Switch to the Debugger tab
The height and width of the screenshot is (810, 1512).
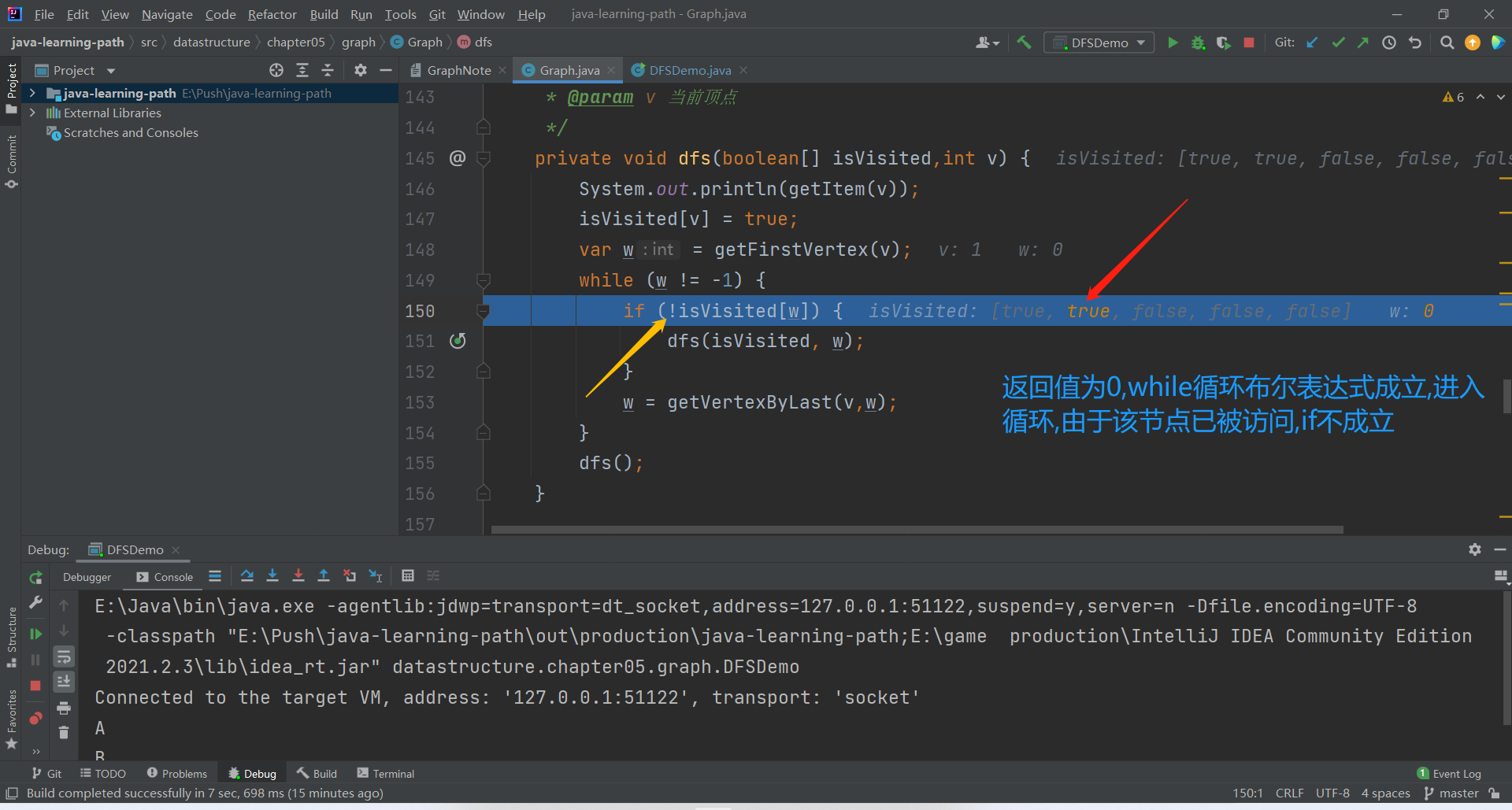coord(87,577)
